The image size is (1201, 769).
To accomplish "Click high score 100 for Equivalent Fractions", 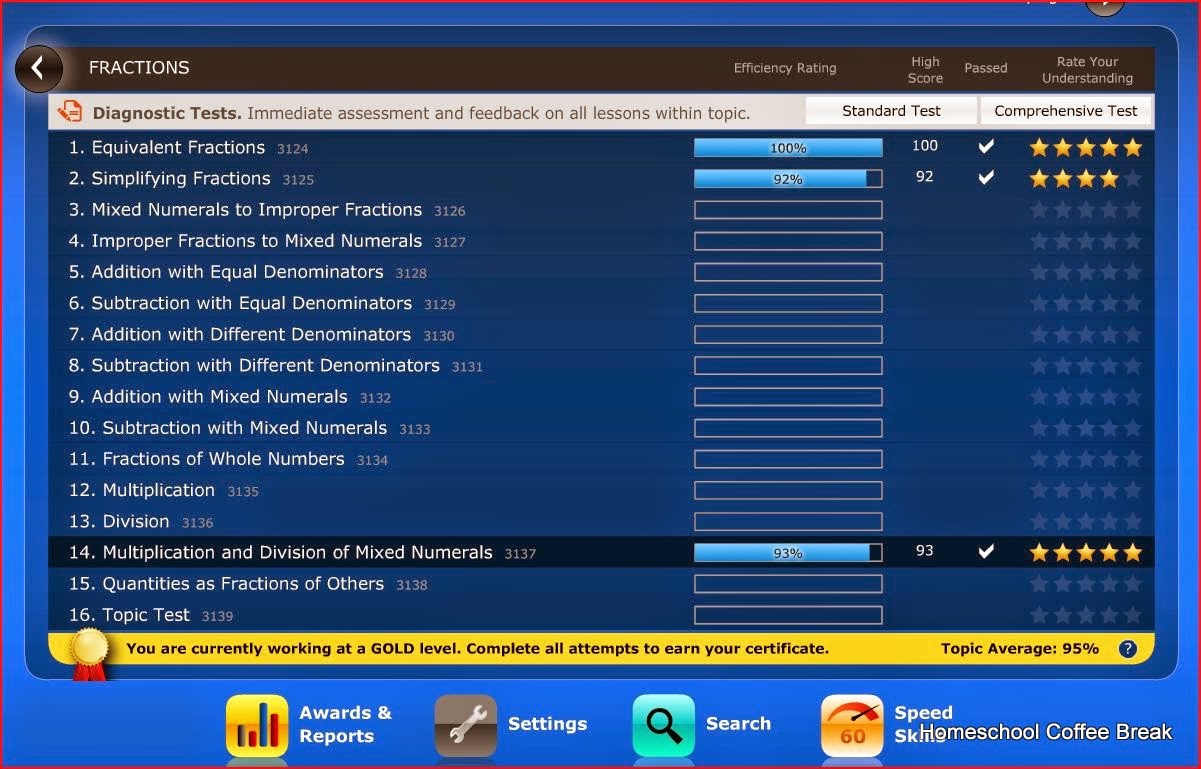I will [925, 146].
